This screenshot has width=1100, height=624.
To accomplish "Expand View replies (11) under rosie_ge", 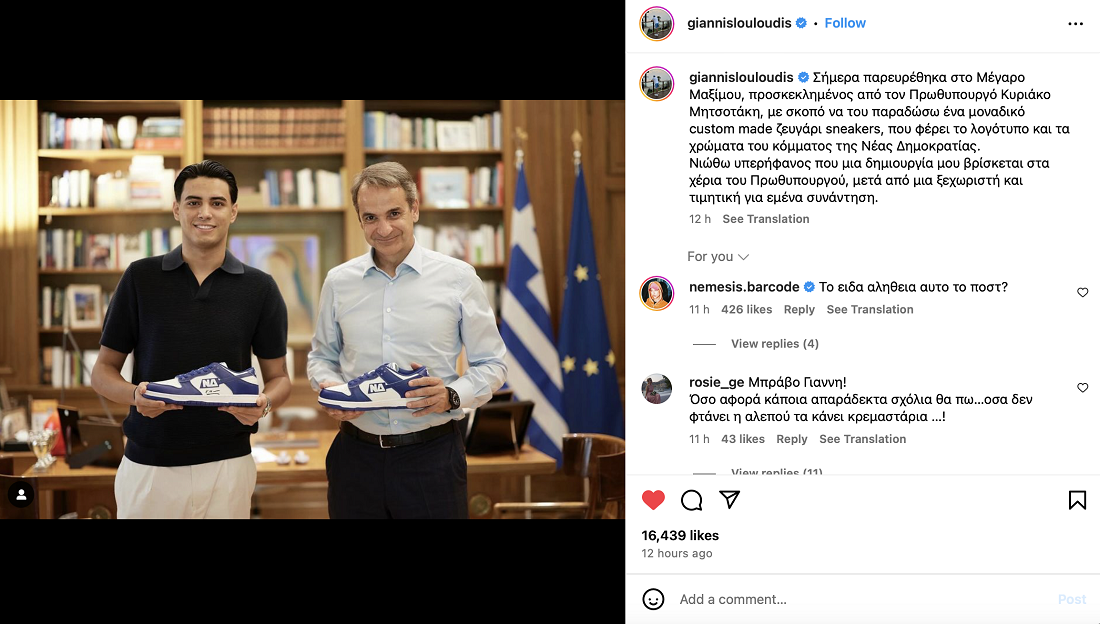I will [777, 471].
